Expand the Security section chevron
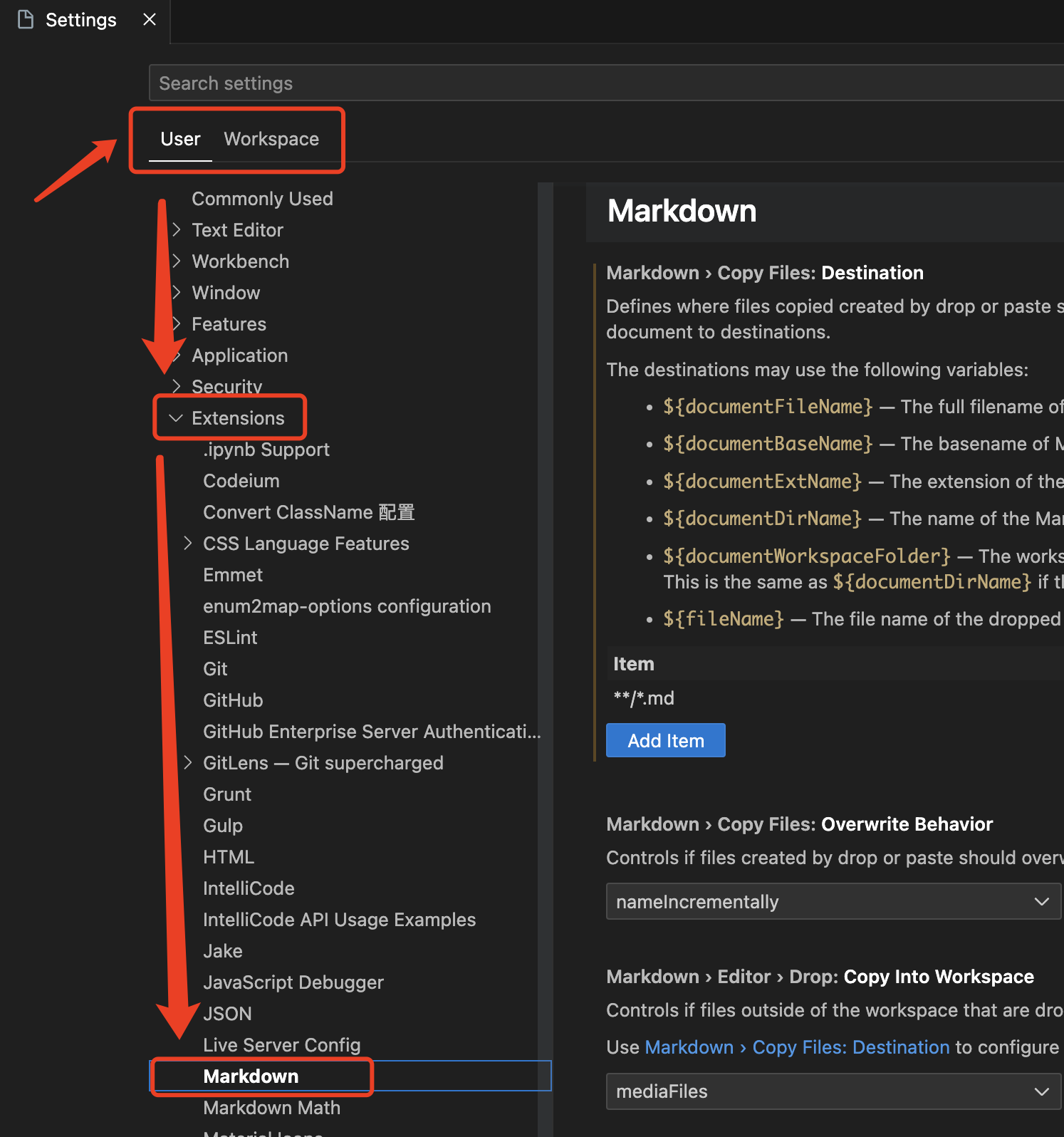This screenshot has width=1064, height=1137. [x=177, y=386]
